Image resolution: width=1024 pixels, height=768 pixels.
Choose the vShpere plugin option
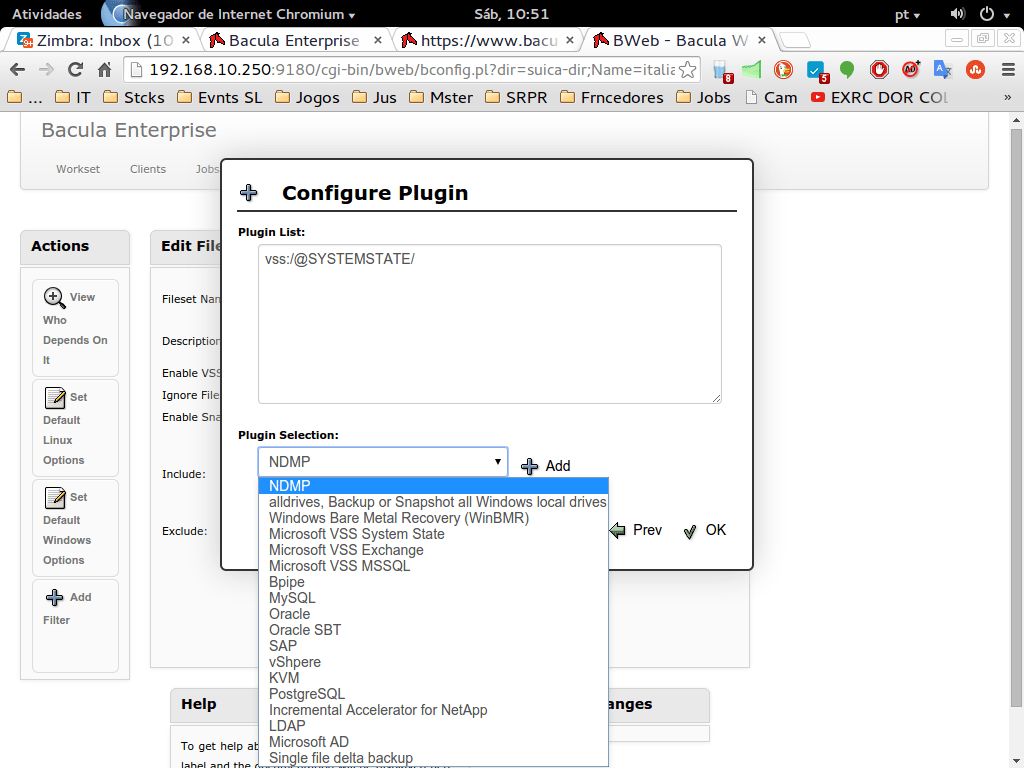tap(434, 662)
